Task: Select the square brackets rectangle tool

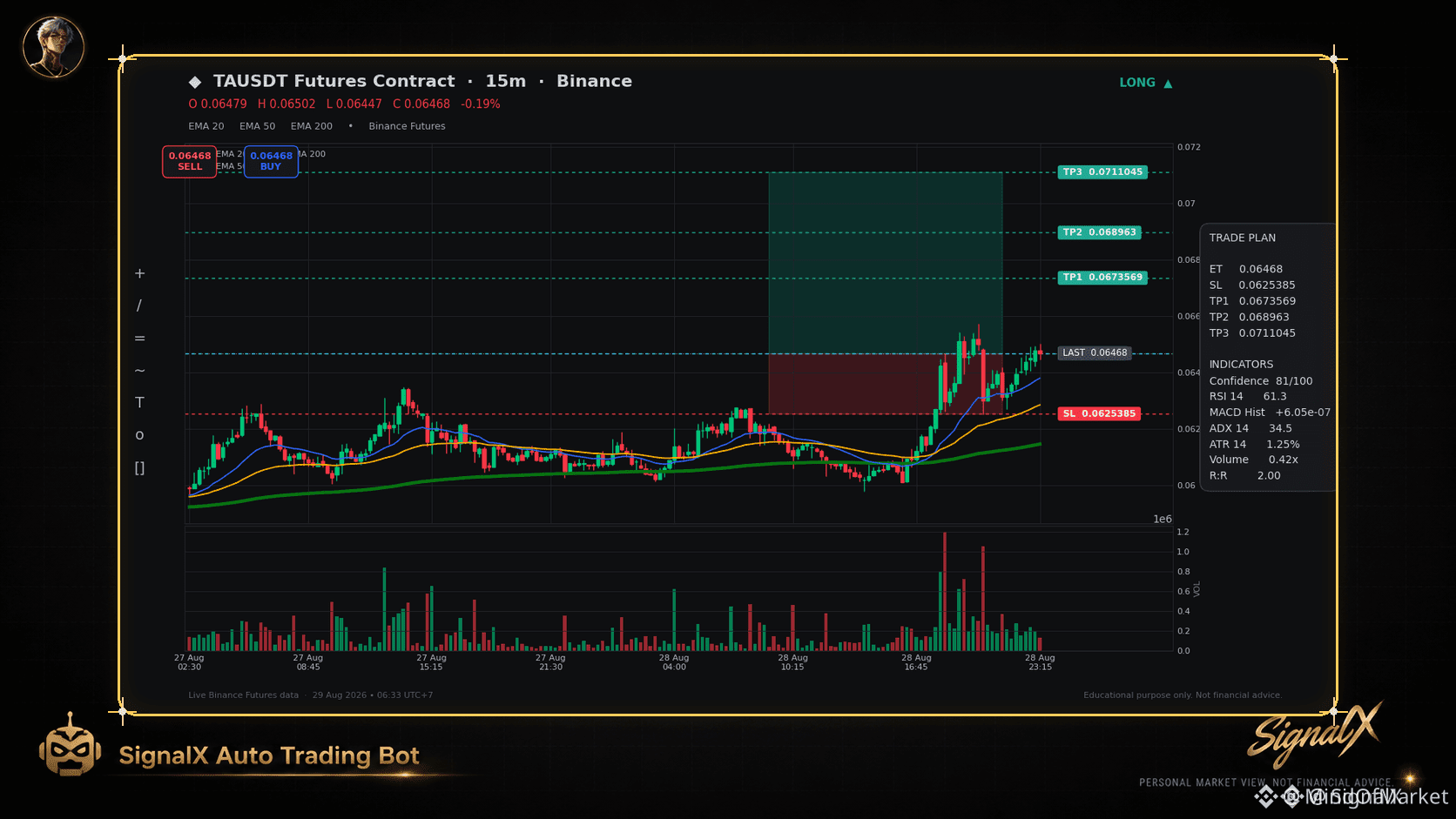Action: tap(139, 468)
